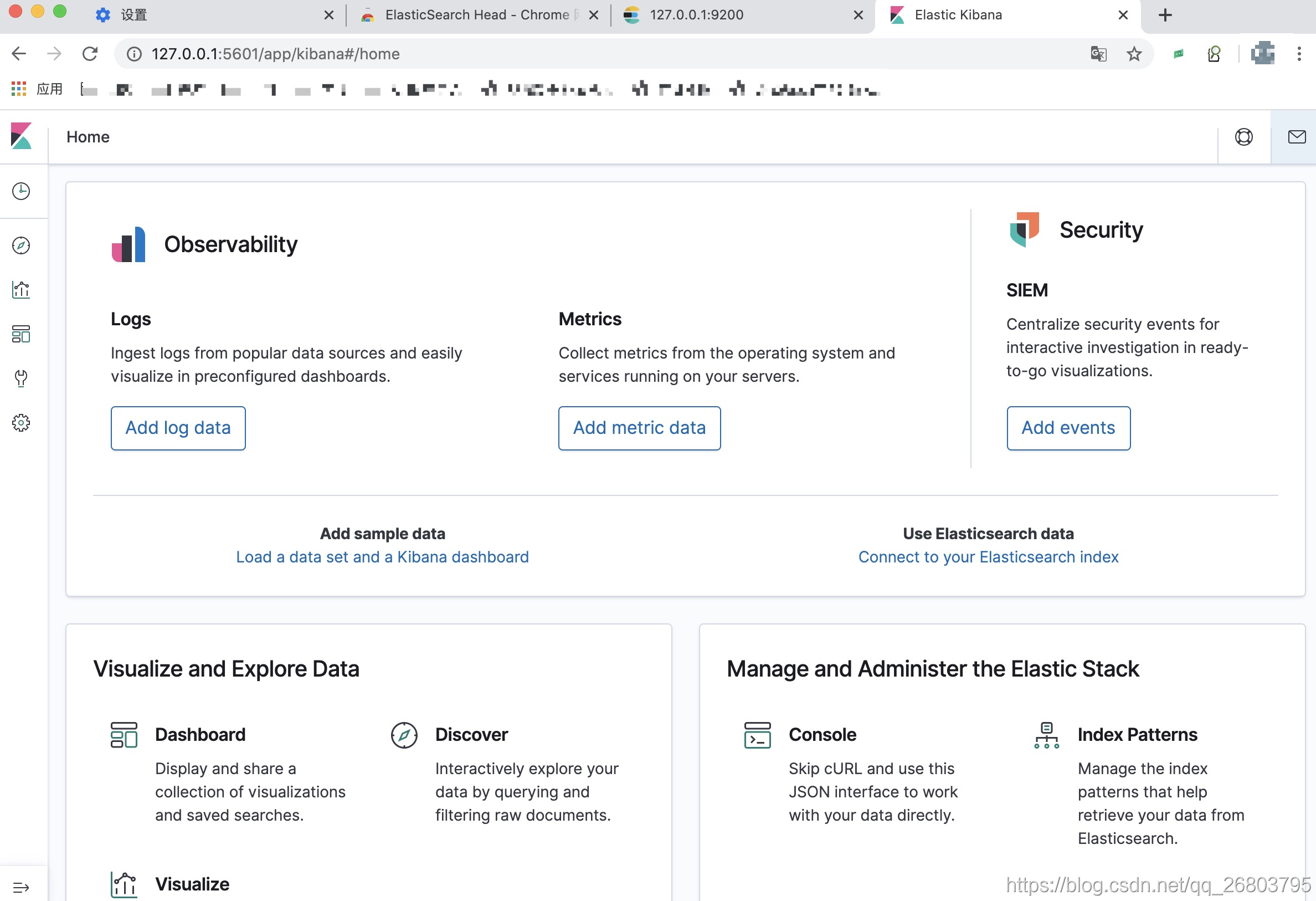Viewport: 1316px width, 901px height.
Task: Open Connect to your Elasticsearch index link
Action: tap(988, 557)
